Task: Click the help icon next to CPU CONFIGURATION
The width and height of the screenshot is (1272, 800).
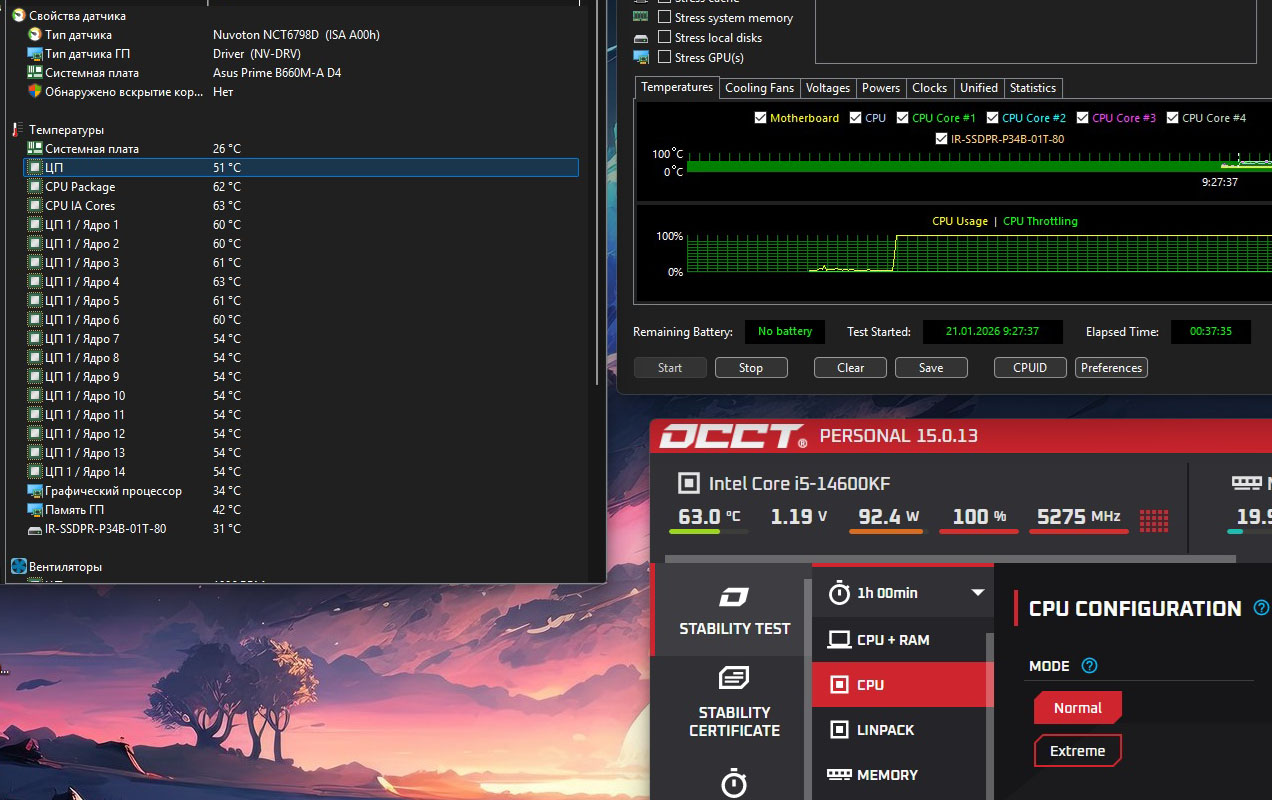Action: pos(1261,608)
